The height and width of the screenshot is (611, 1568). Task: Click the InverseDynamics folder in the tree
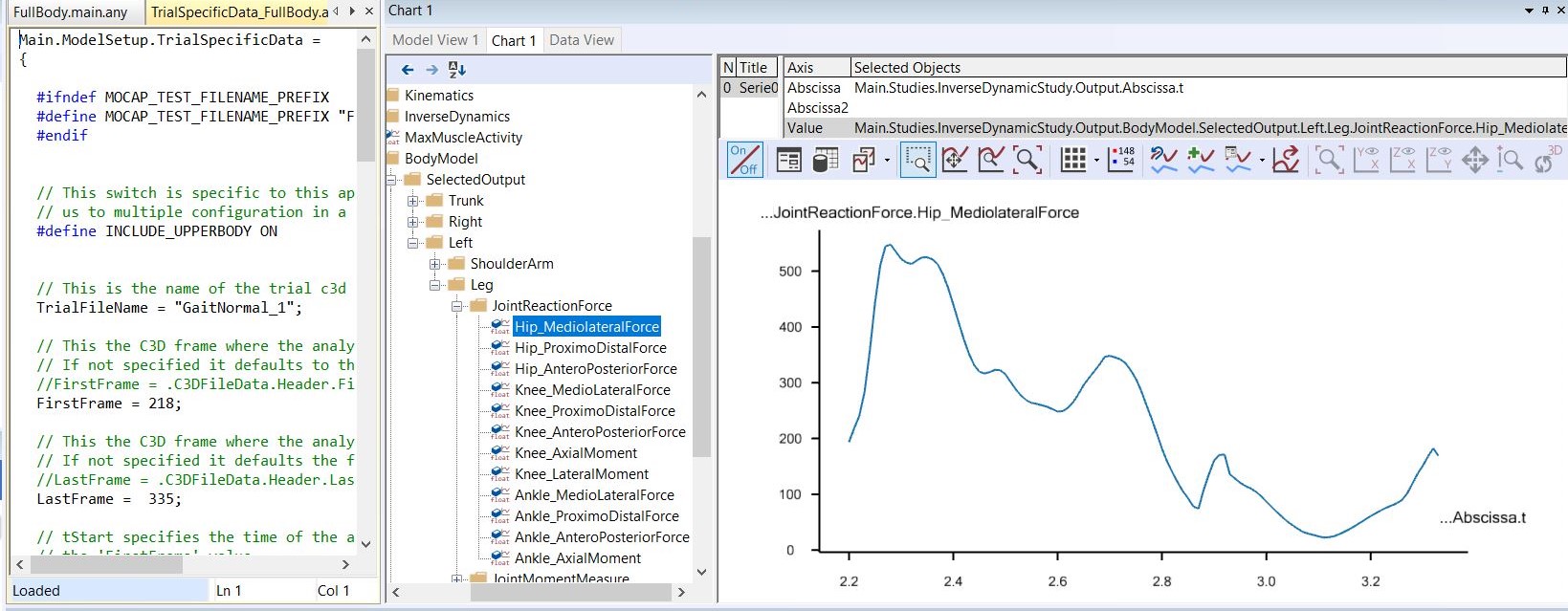[x=457, y=117]
